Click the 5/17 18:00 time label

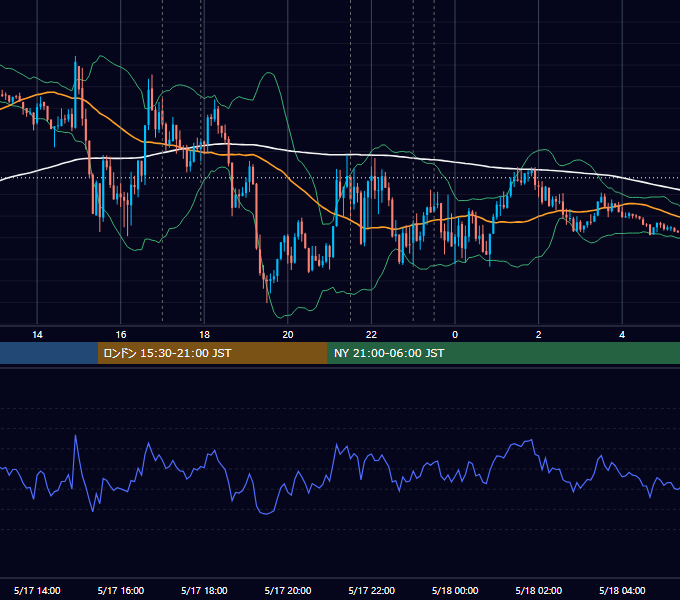(204, 590)
